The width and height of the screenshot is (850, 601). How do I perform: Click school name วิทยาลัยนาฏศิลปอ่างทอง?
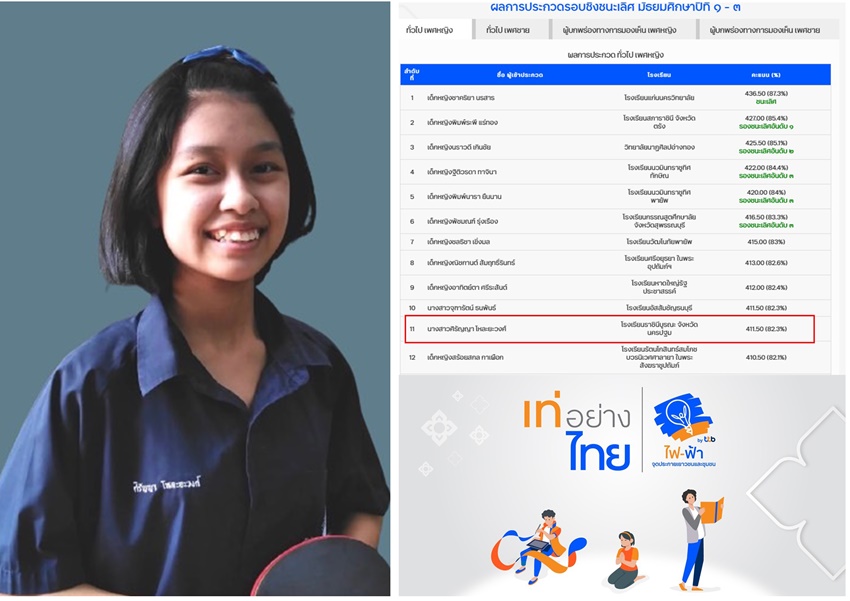659,147
